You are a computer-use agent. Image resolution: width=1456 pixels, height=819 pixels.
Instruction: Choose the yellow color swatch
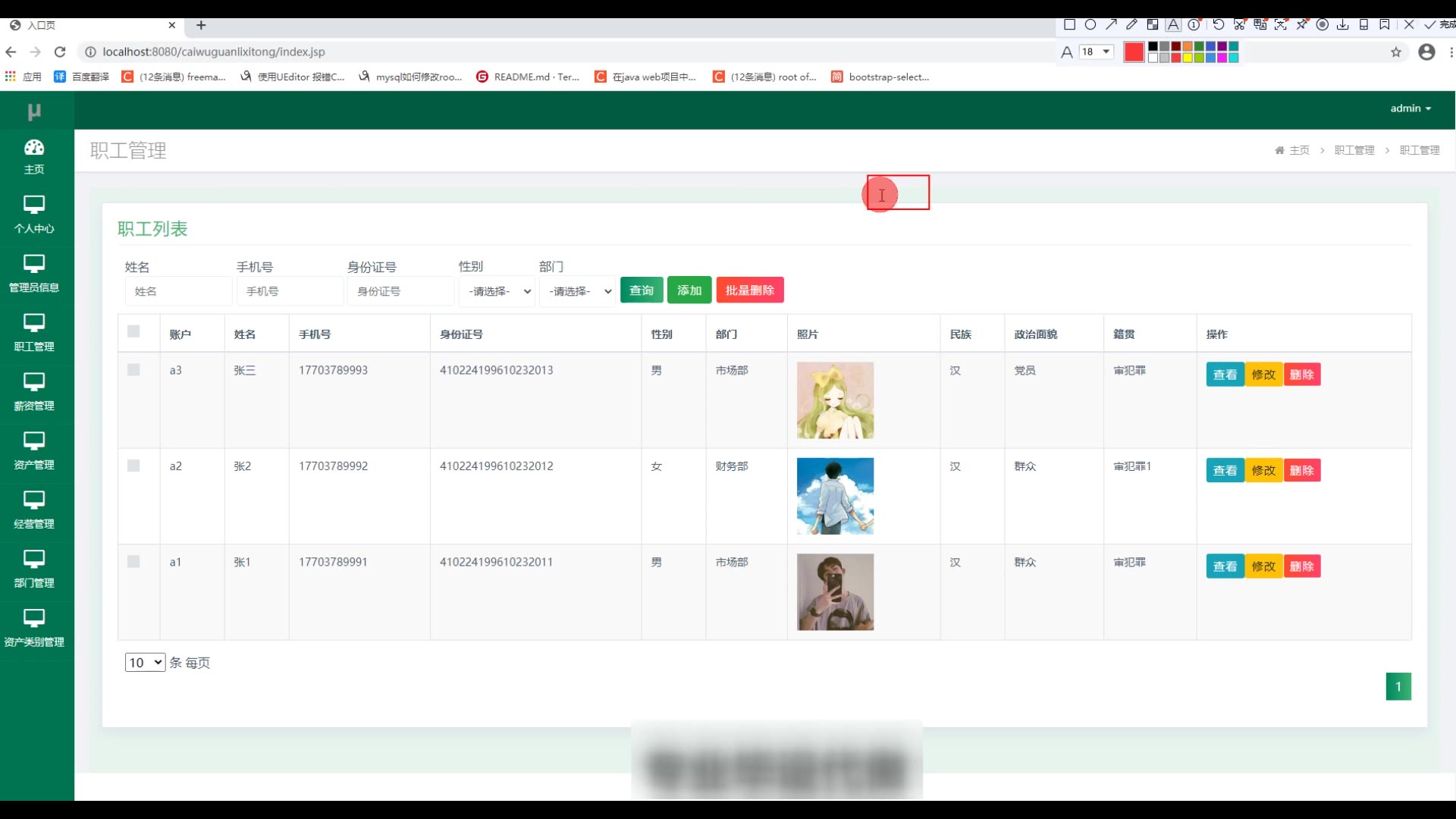(1188, 58)
